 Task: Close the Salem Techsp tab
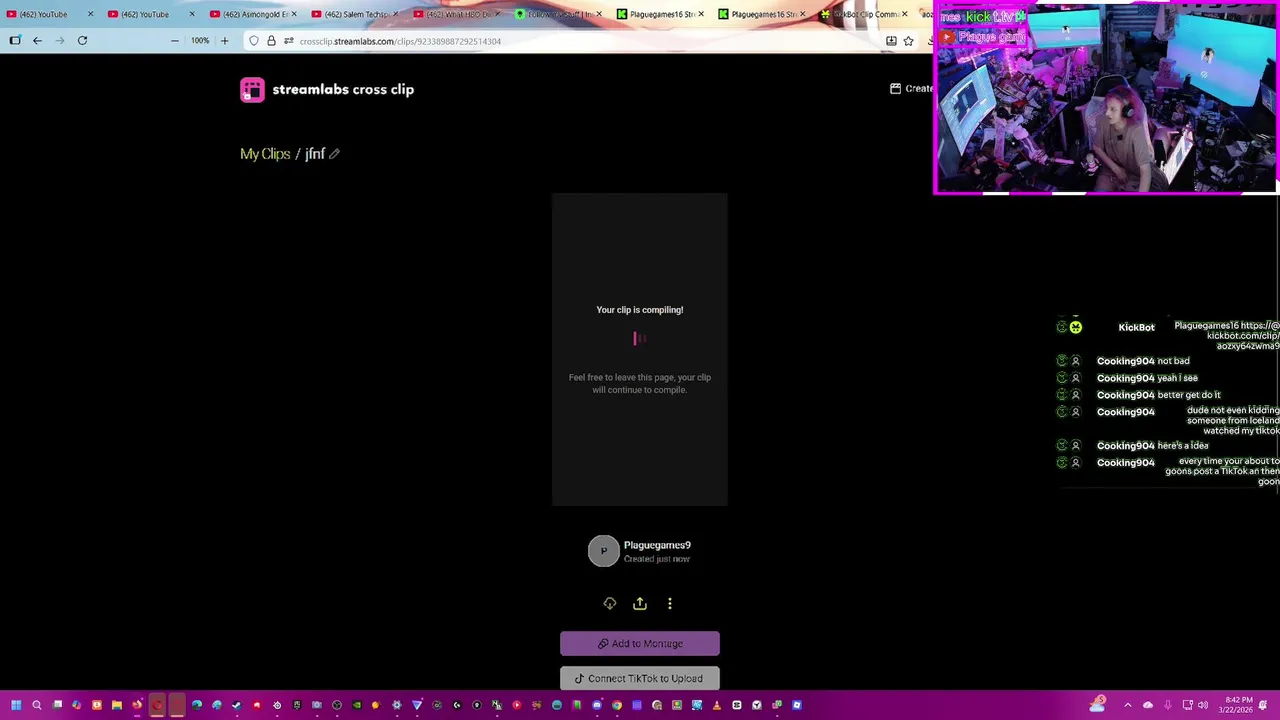395,14
